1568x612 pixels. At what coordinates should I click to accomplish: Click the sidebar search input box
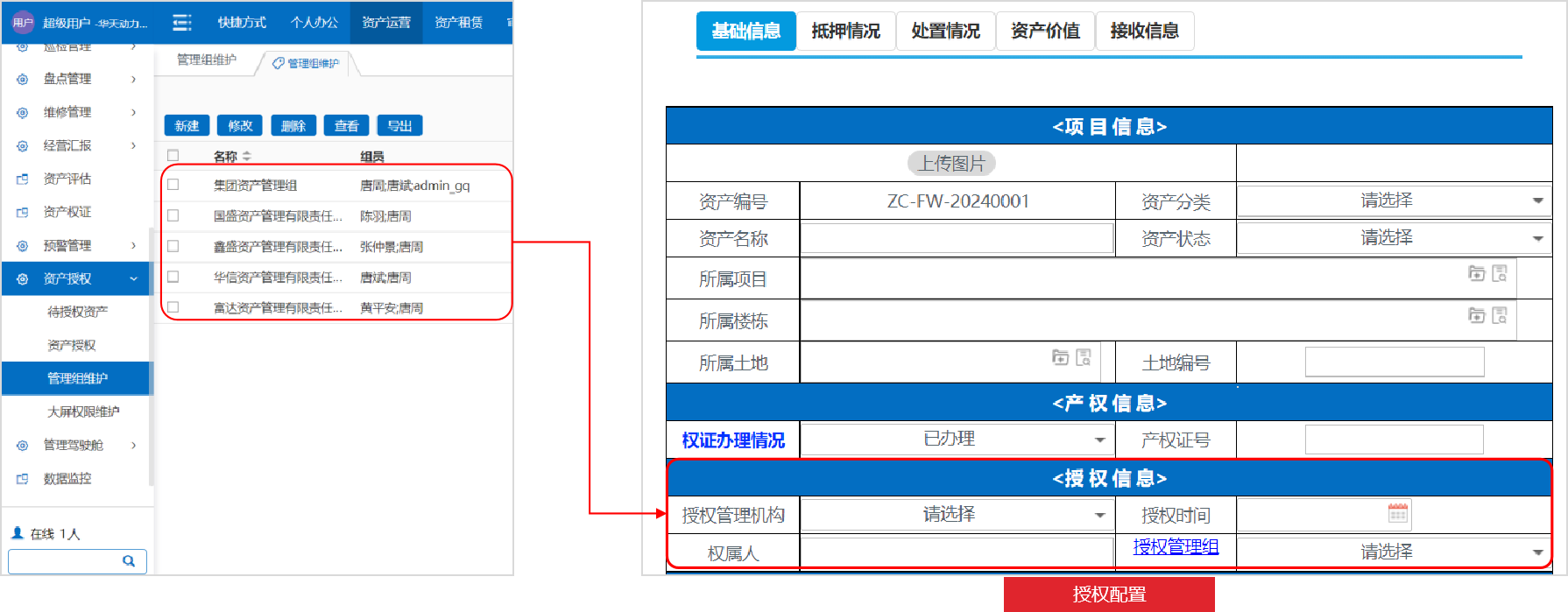coord(77,561)
